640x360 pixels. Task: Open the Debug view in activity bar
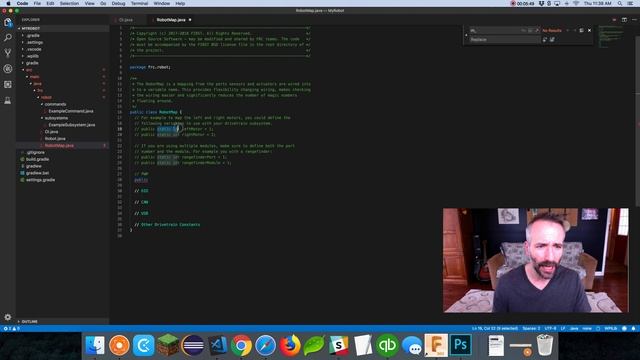(x=8, y=69)
